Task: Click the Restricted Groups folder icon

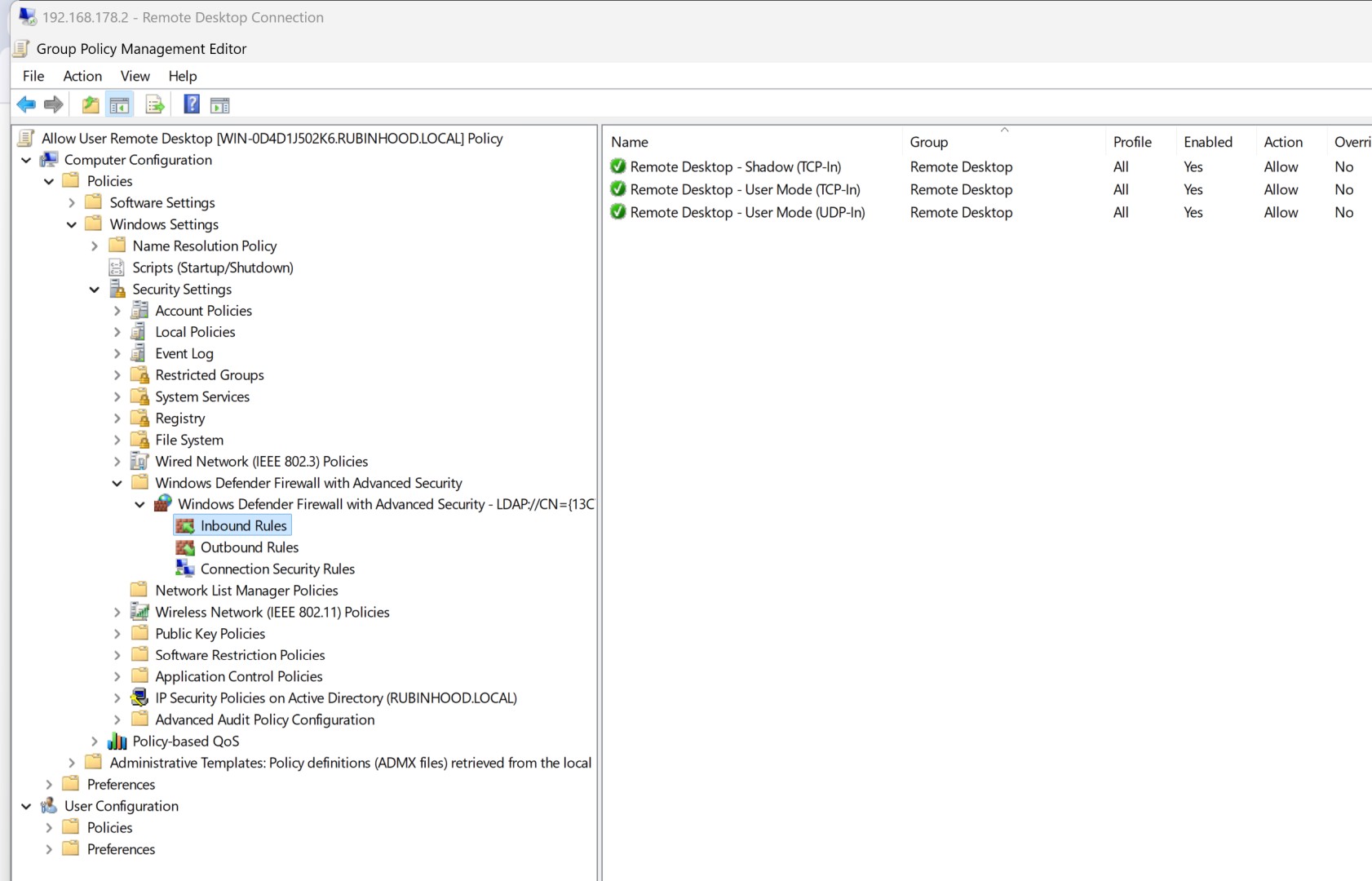Action: pos(140,375)
